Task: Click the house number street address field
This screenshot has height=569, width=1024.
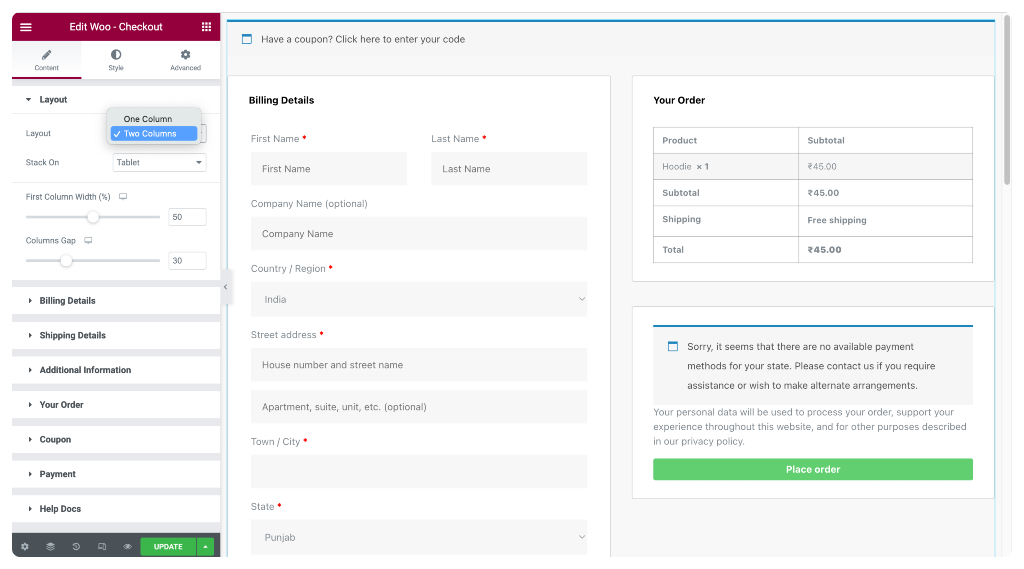Action: click(x=419, y=365)
